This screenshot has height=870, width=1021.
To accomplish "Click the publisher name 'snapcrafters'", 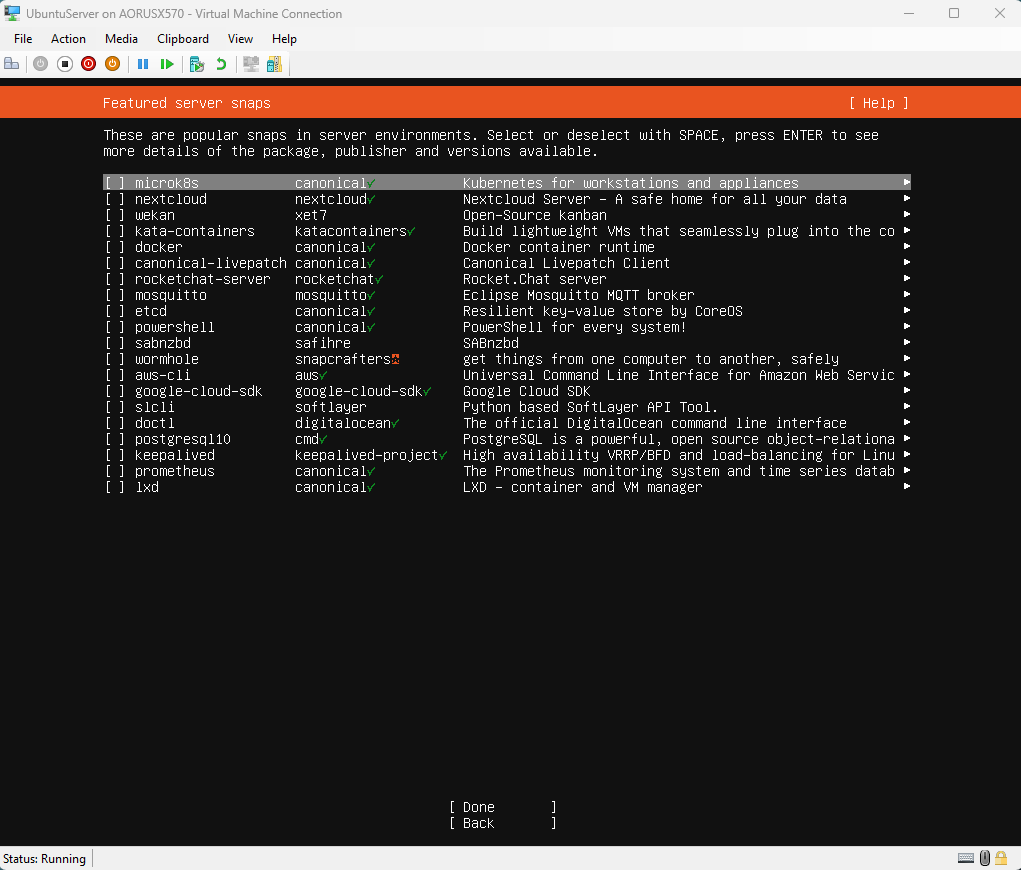I will click(x=343, y=359).
